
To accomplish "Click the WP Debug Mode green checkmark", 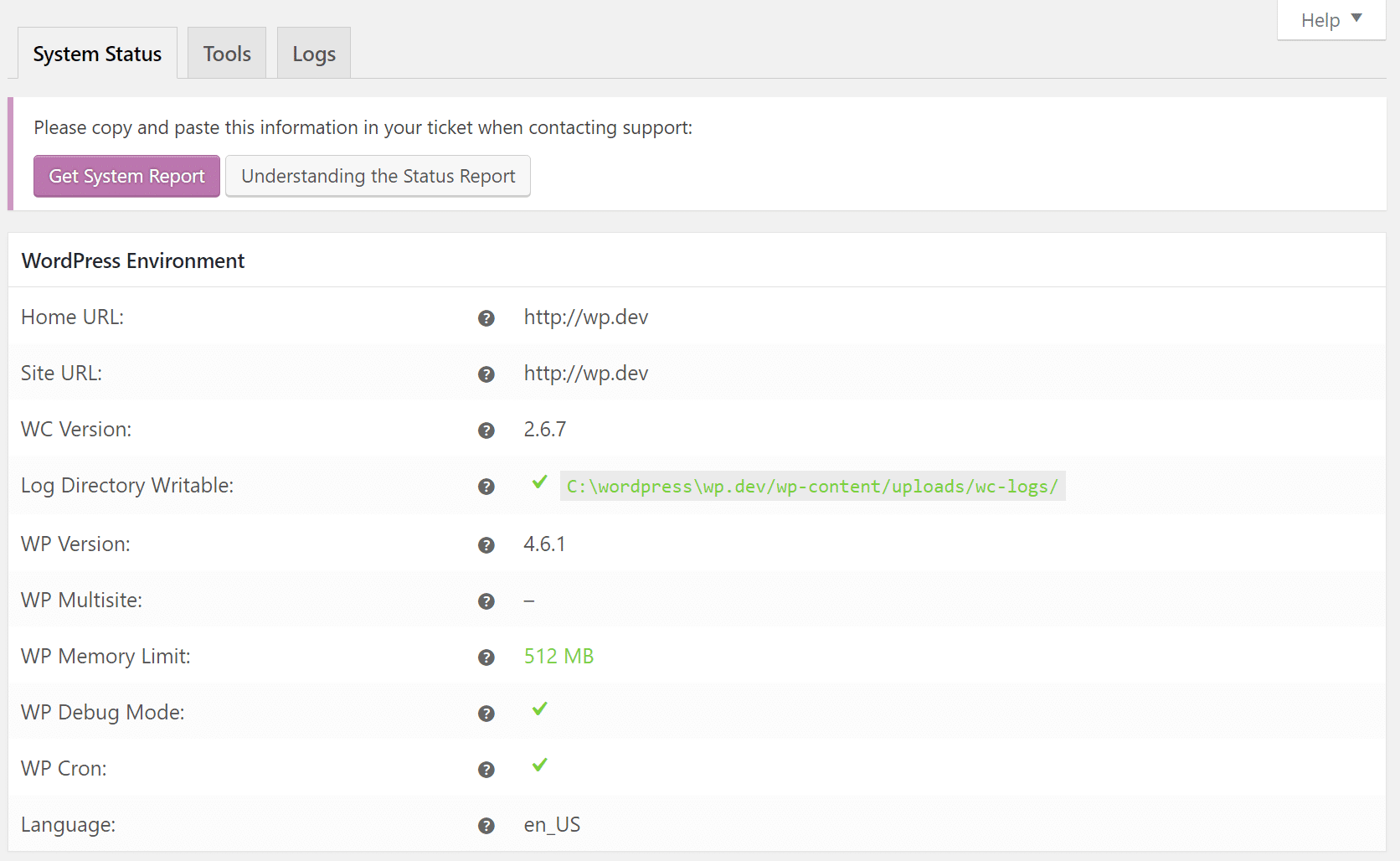I will pos(539,709).
